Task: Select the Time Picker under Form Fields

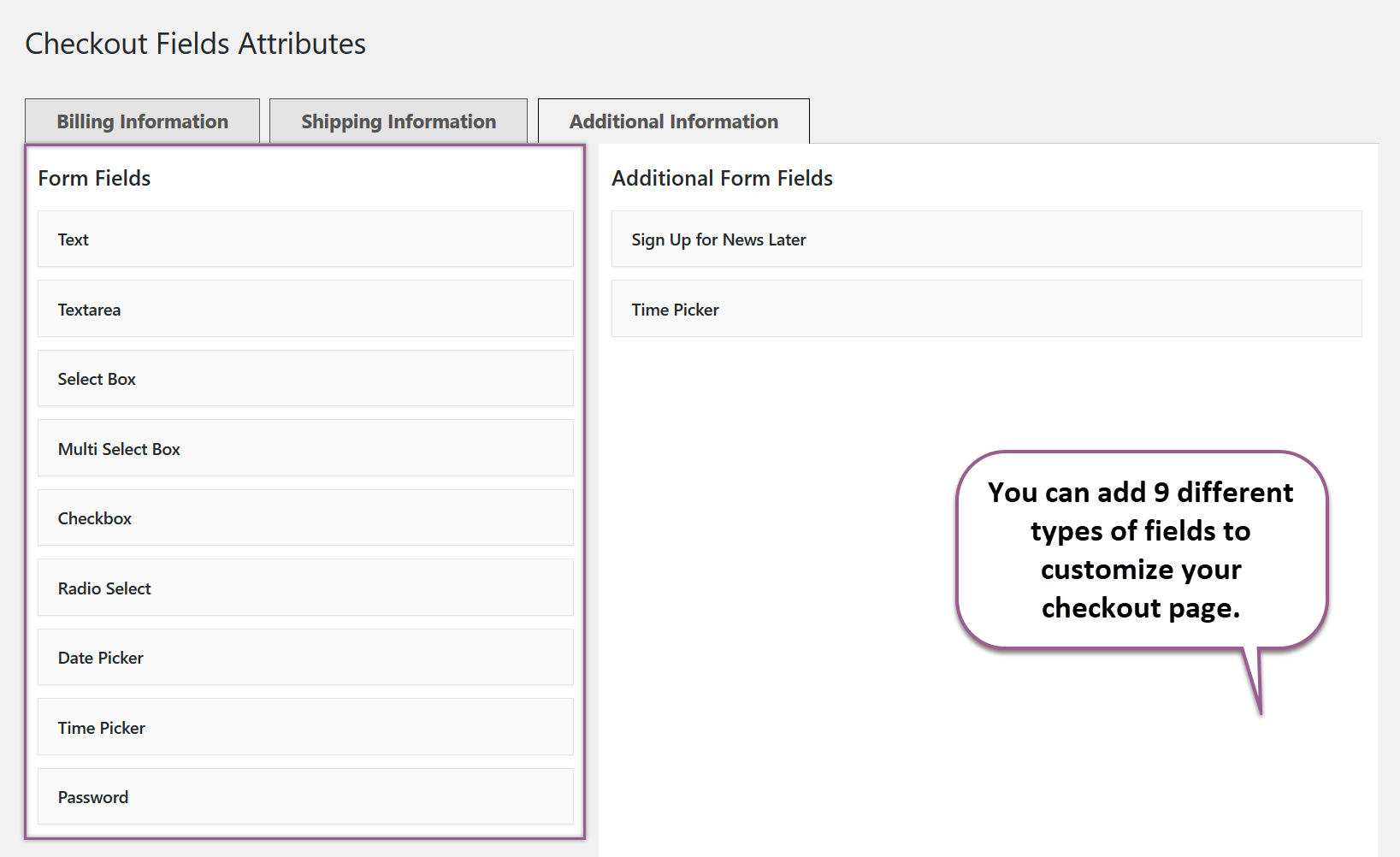Action: [x=304, y=727]
